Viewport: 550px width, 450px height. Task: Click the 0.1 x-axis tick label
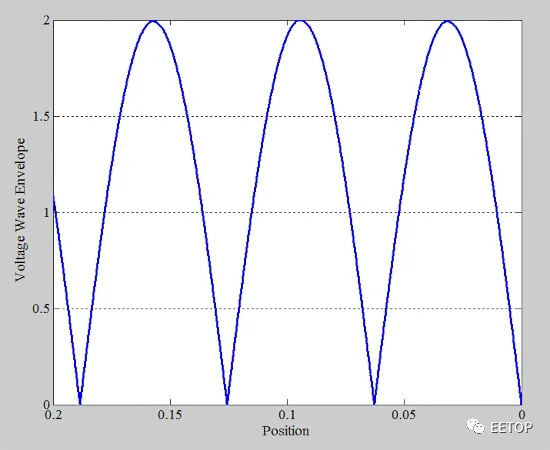288,415
